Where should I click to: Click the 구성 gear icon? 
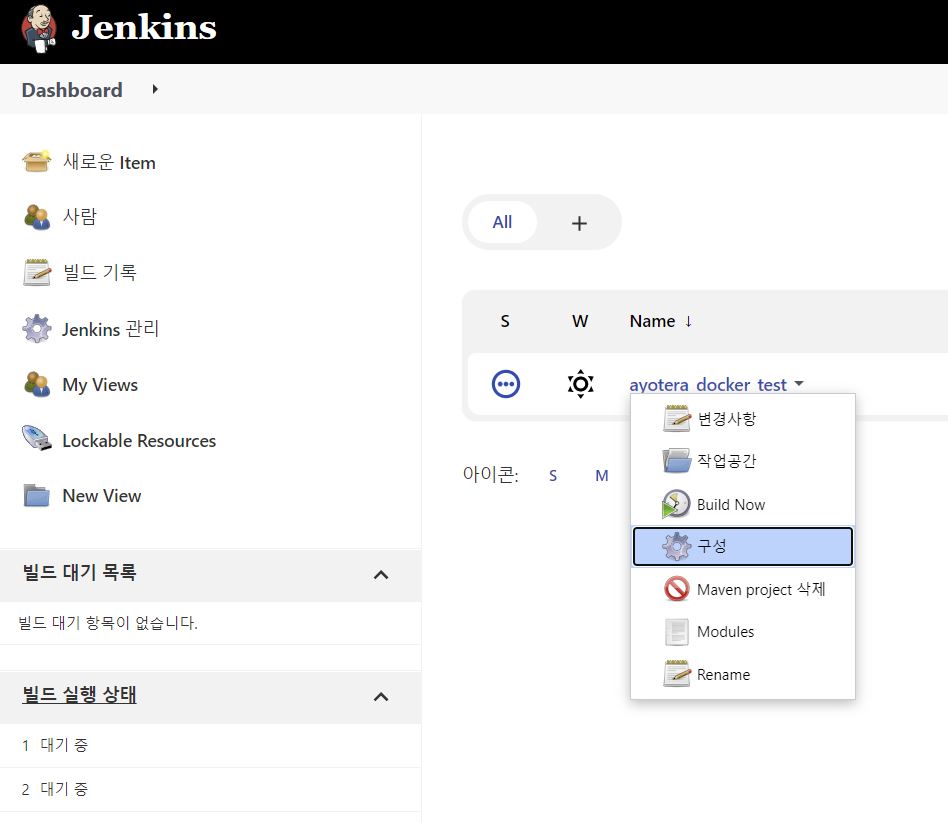point(677,546)
